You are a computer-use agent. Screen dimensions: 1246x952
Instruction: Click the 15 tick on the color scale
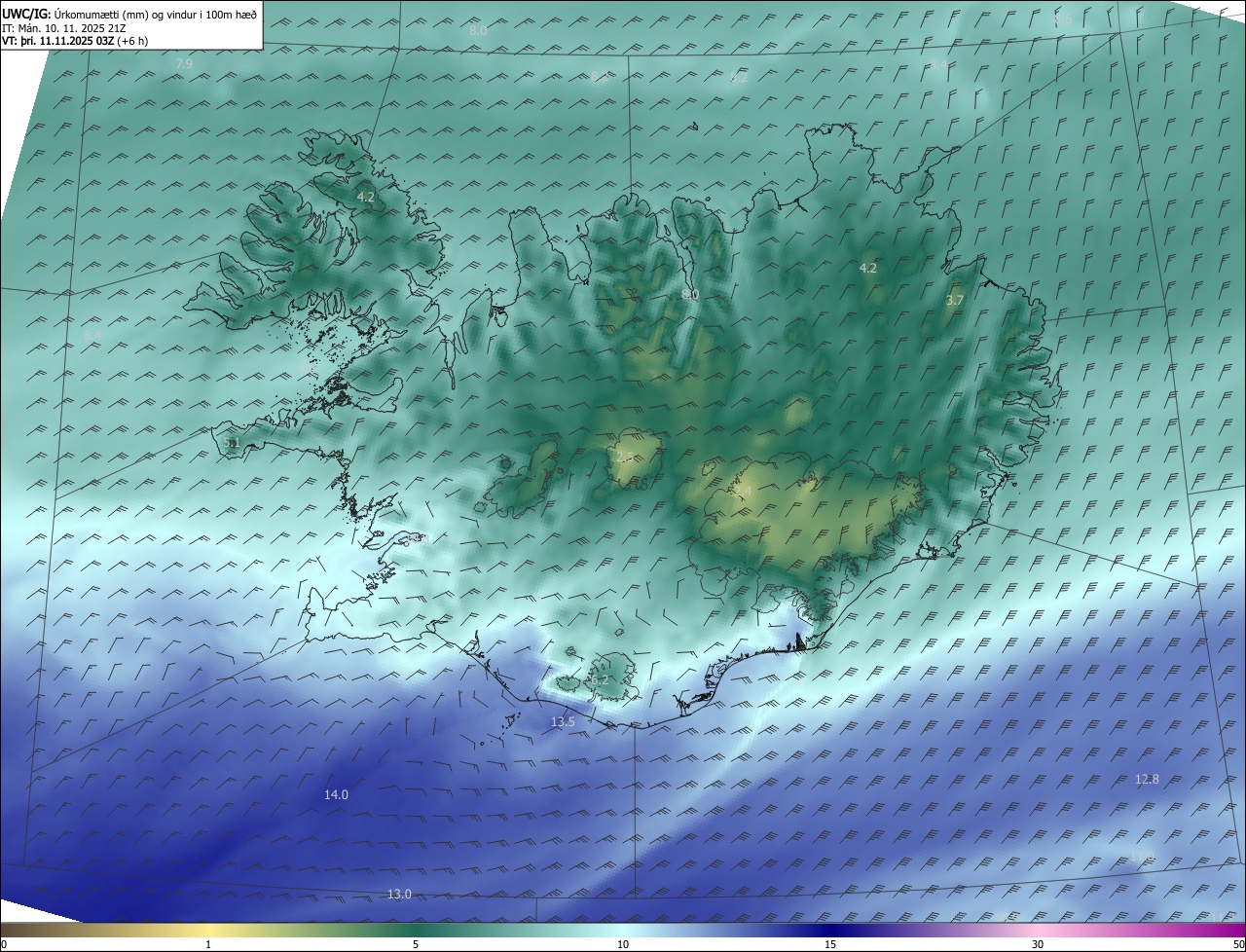click(830, 944)
